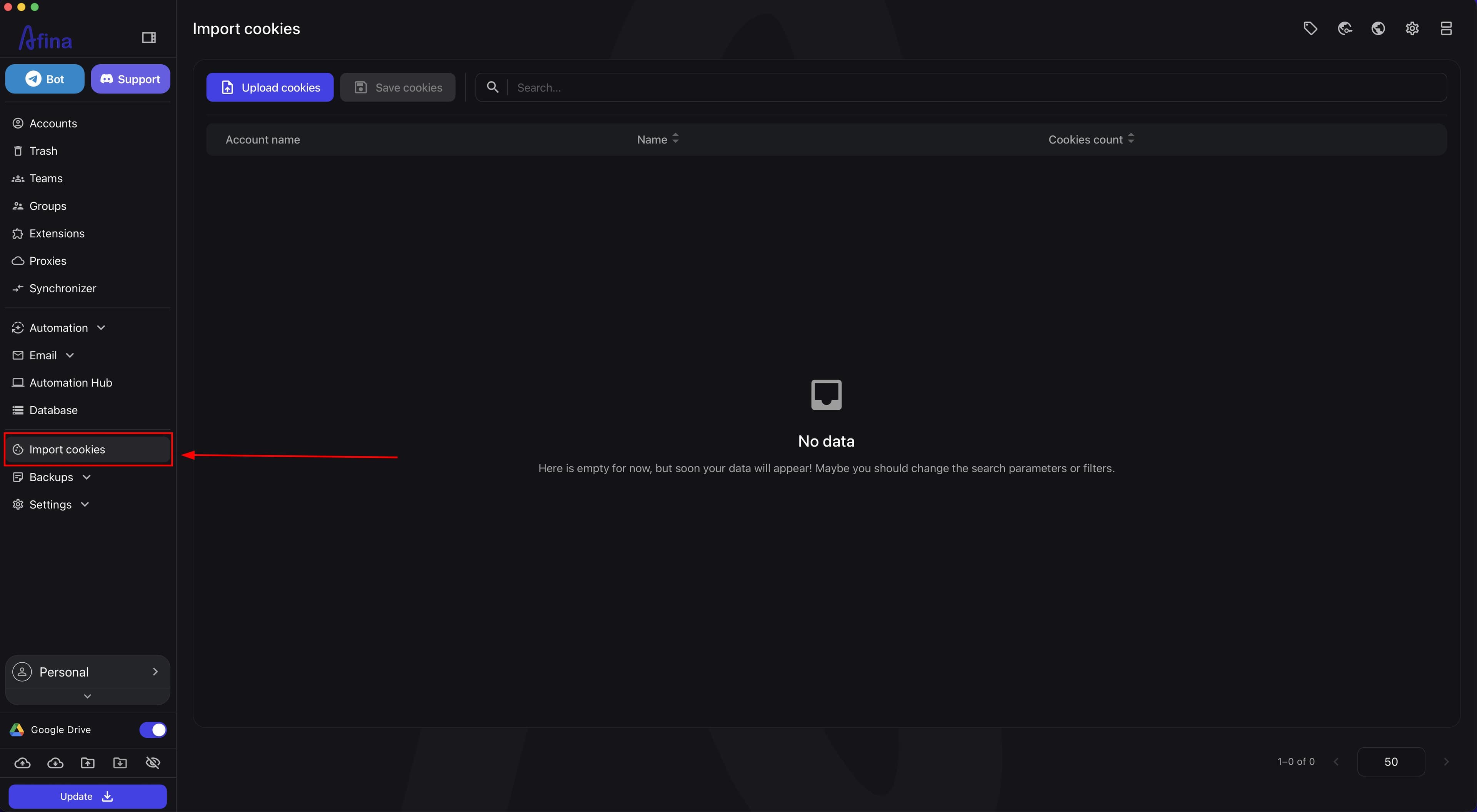Click the Upload cookies button
The height and width of the screenshot is (812, 1477).
point(270,87)
